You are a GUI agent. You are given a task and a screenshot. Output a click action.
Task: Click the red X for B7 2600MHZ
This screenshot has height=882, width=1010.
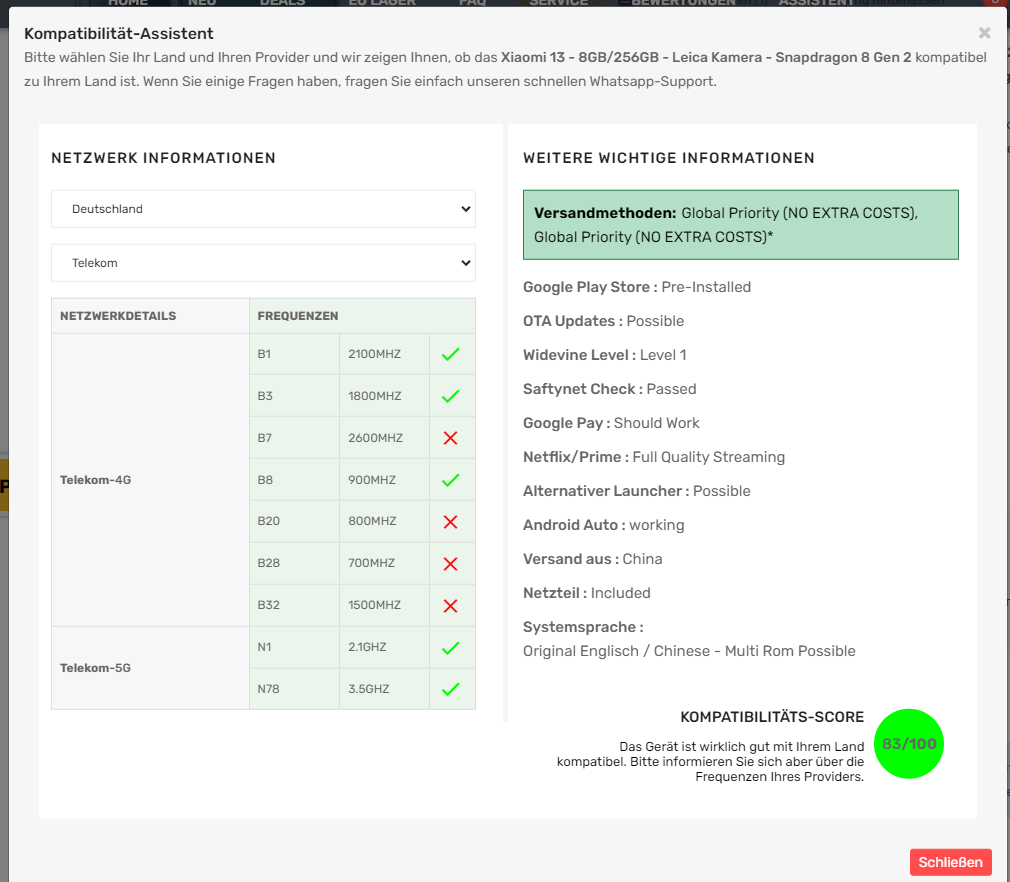click(x=450, y=438)
